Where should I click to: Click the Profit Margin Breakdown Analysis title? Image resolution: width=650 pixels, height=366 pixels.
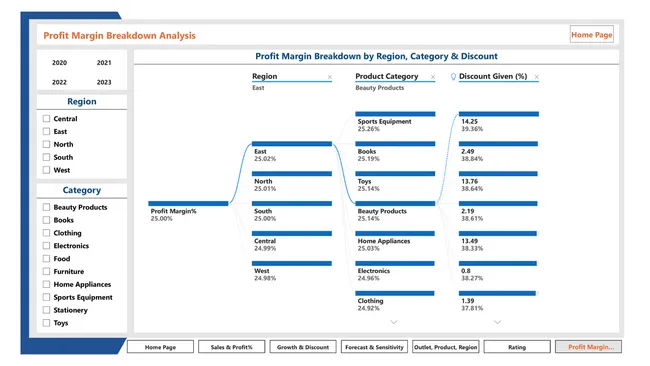[x=119, y=36]
